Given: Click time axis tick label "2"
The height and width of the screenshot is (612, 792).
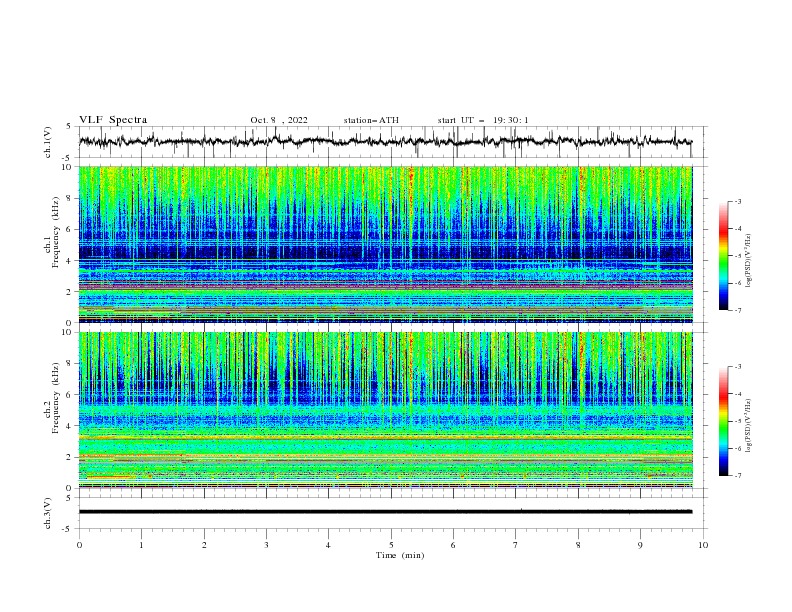Looking at the screenshot, I should [x=204, y=545].
